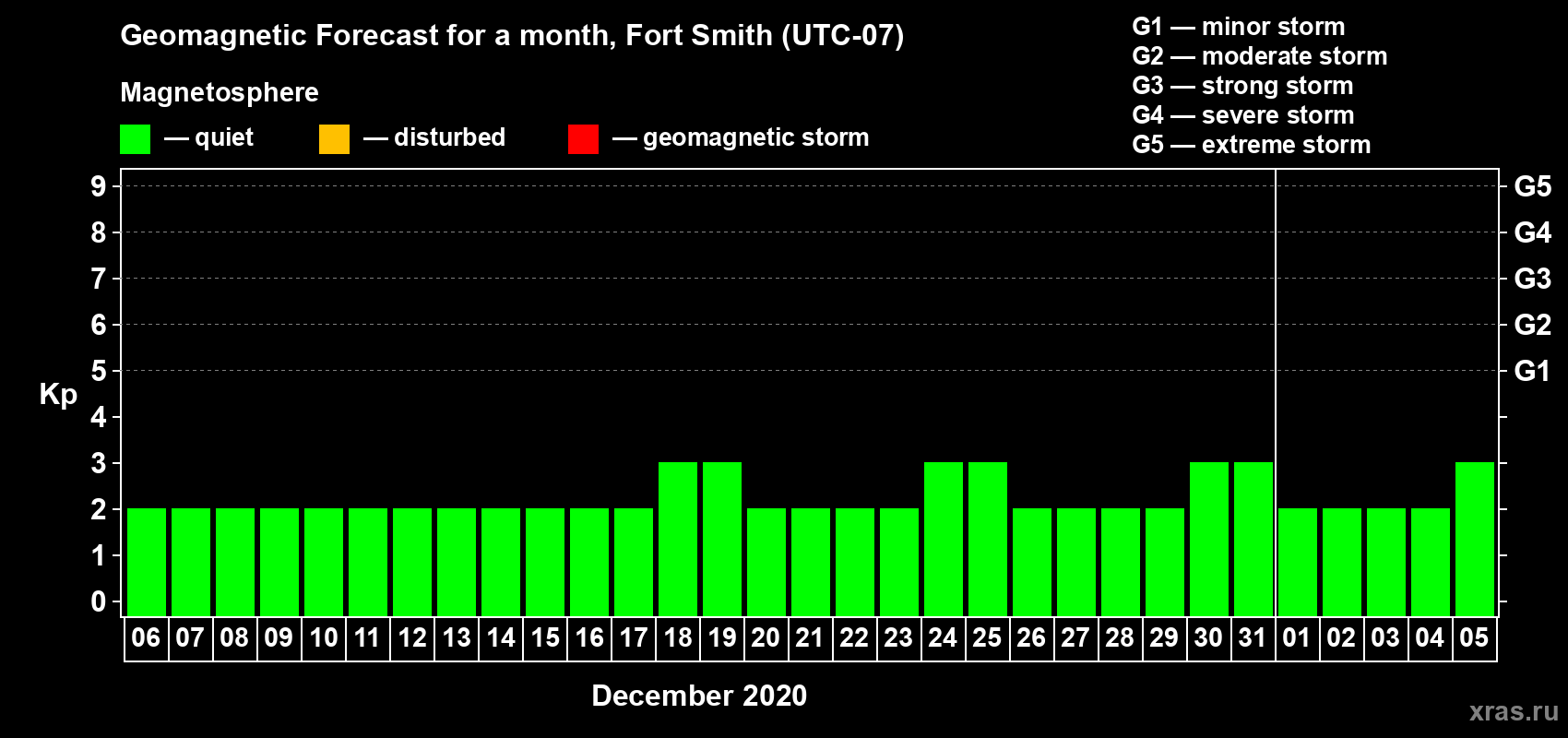Select the green bar for day 19
Screen dimensions: 1568x738
click(722, 539)
